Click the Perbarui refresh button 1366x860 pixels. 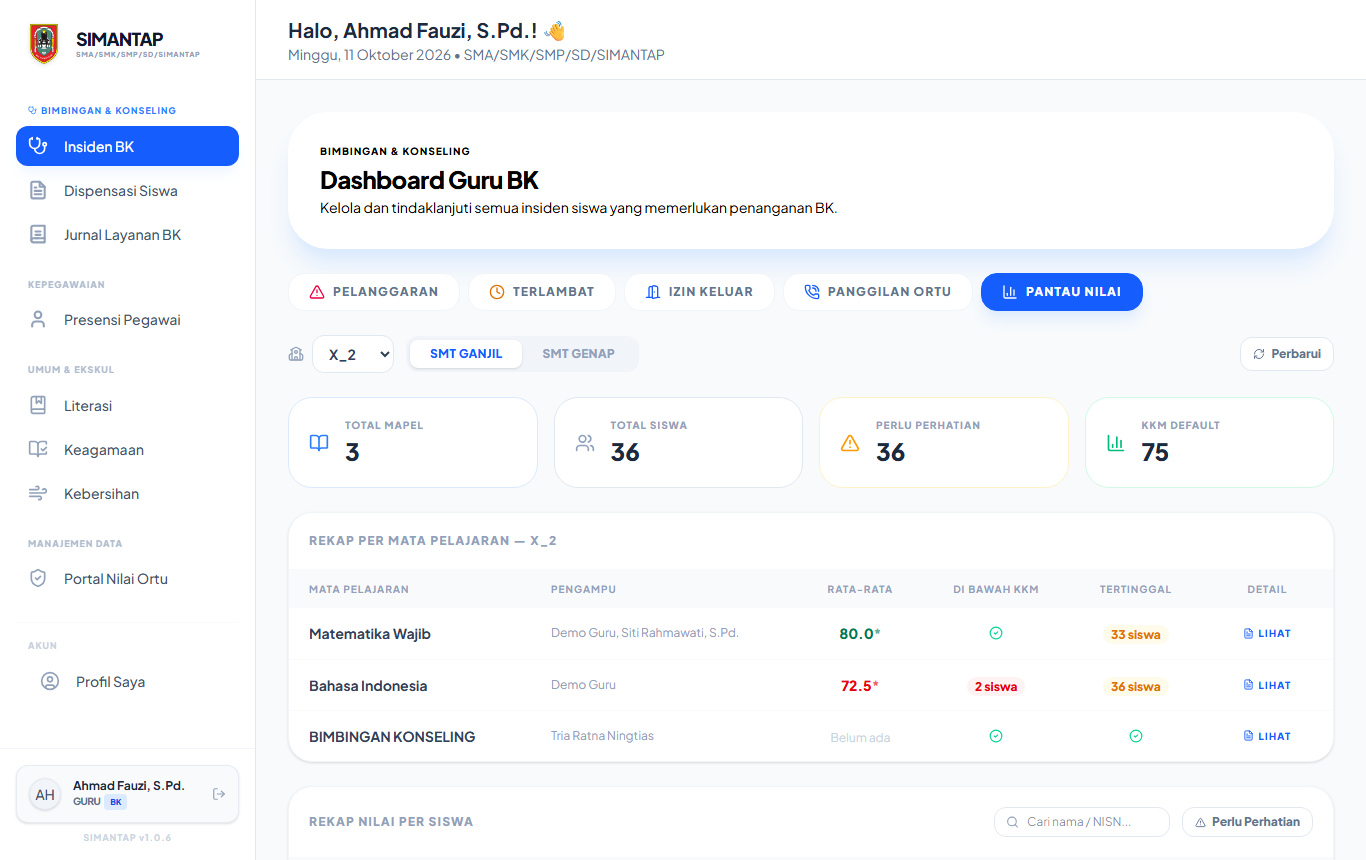click(1286, 354)
